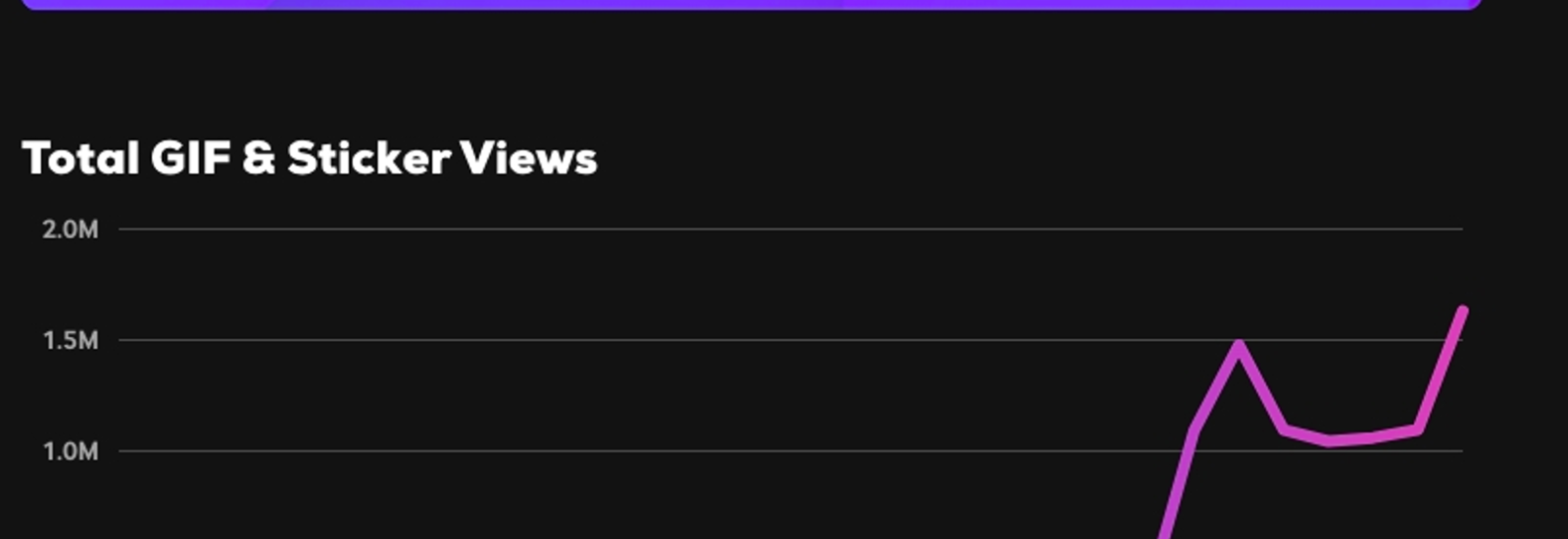Click the second-to-last dip data point

tap(1373, 437)
